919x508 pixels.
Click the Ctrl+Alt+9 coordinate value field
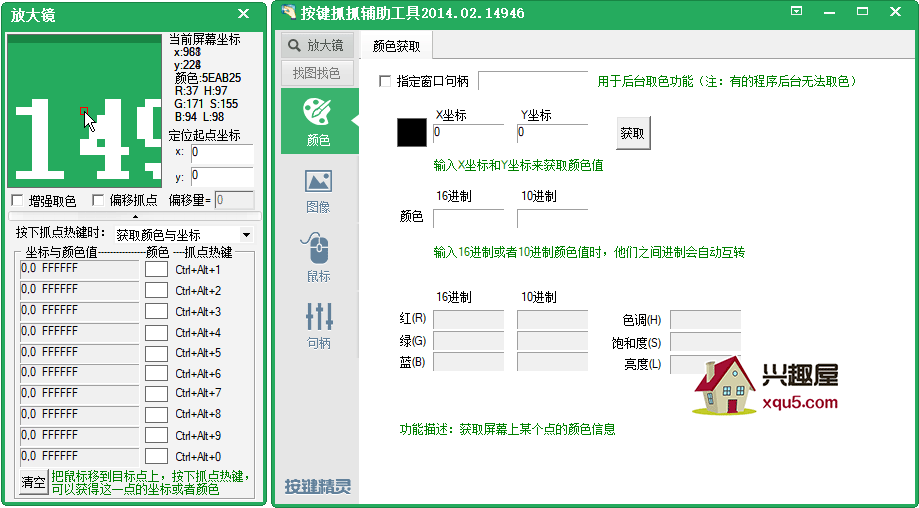click(x=80, y=436)
